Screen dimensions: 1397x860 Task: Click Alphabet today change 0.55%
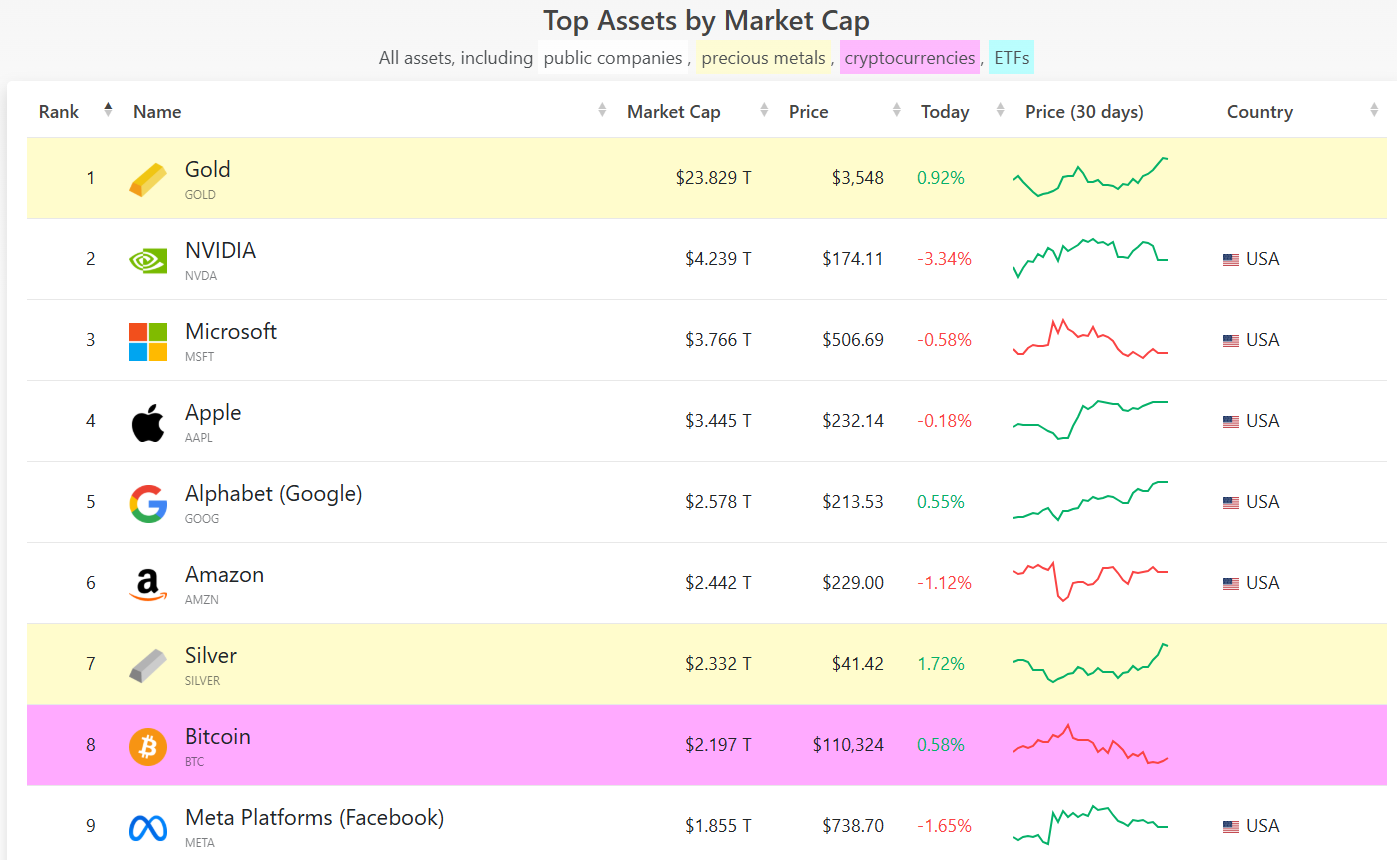click(x=941, y=502)
